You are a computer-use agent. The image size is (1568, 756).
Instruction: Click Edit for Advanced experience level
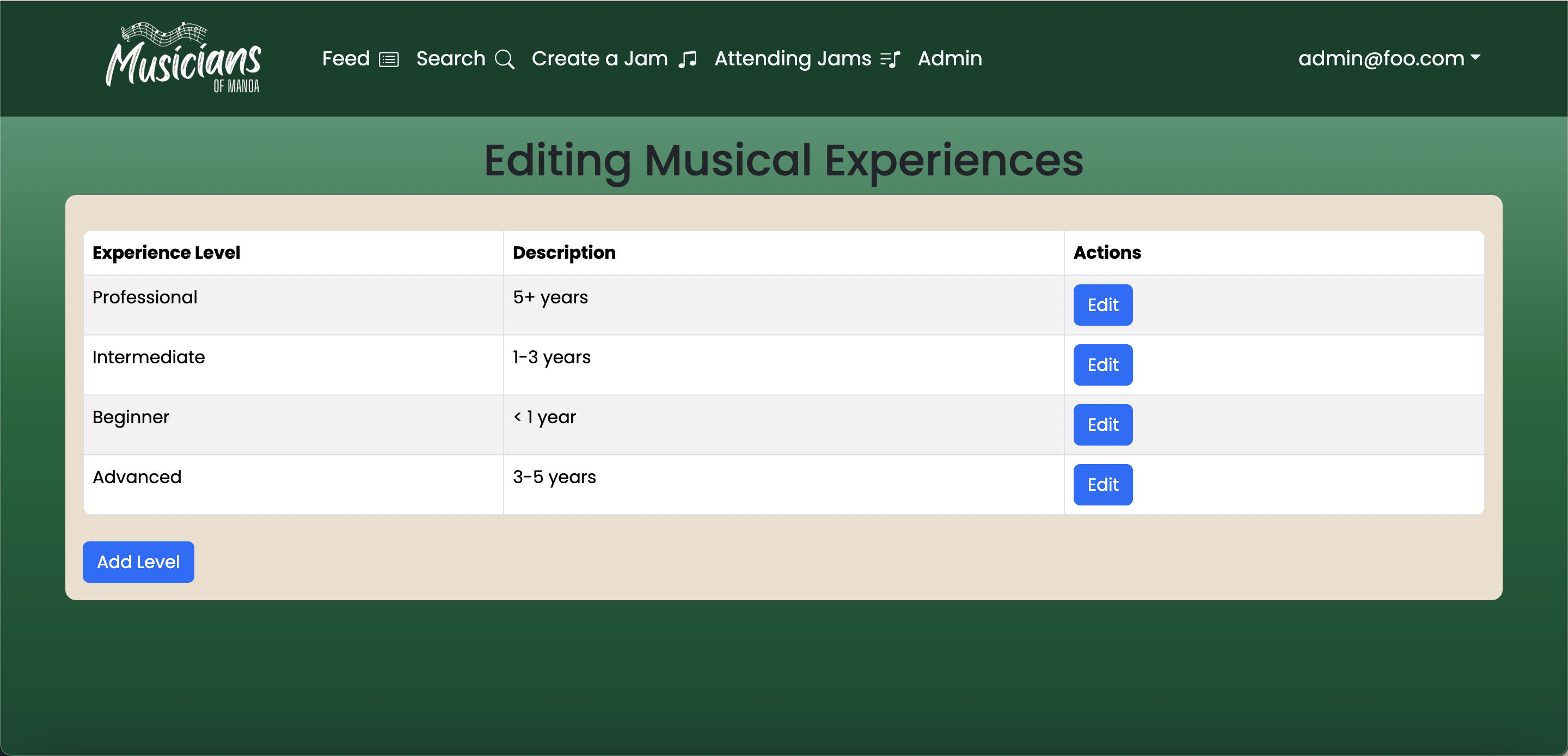(1102, 484)
